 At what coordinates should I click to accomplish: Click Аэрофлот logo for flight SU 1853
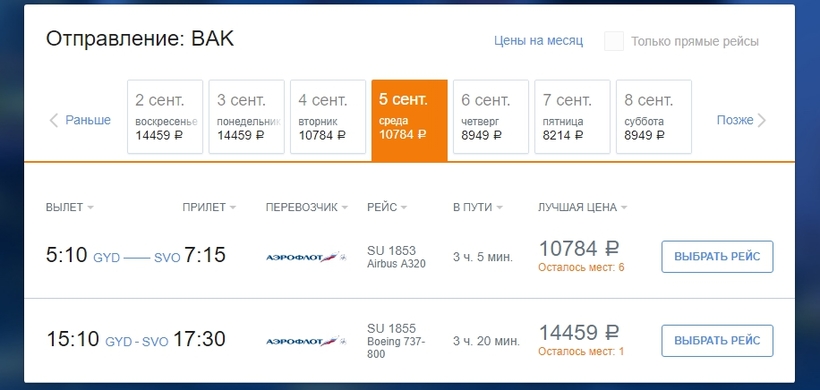coord(306,257)
